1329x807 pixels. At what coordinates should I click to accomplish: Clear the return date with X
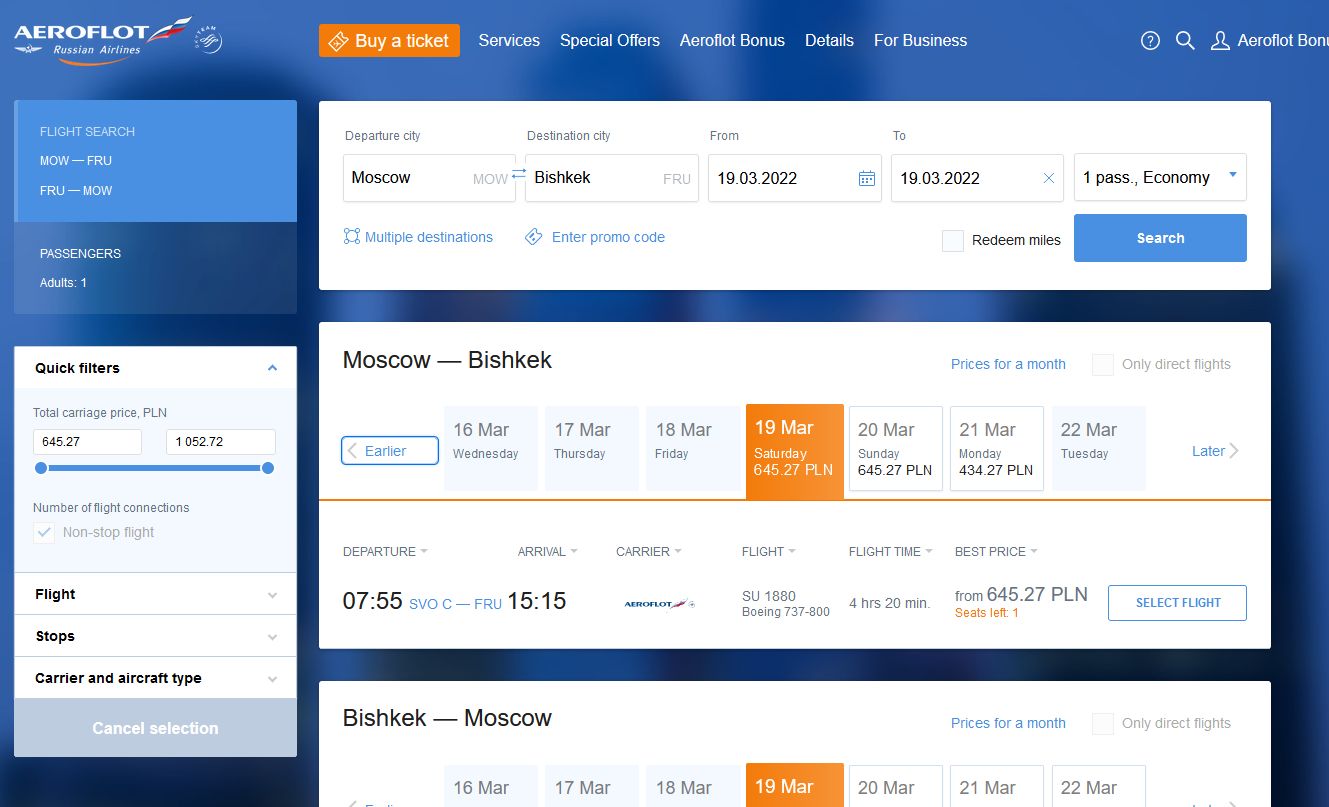1049,178
